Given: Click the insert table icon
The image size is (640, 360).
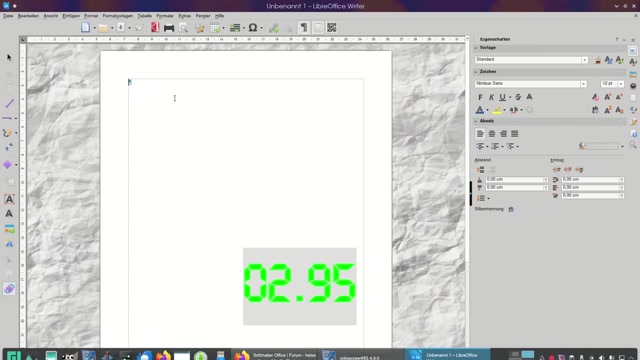Looking at the screenshot, I should point(215,28).
